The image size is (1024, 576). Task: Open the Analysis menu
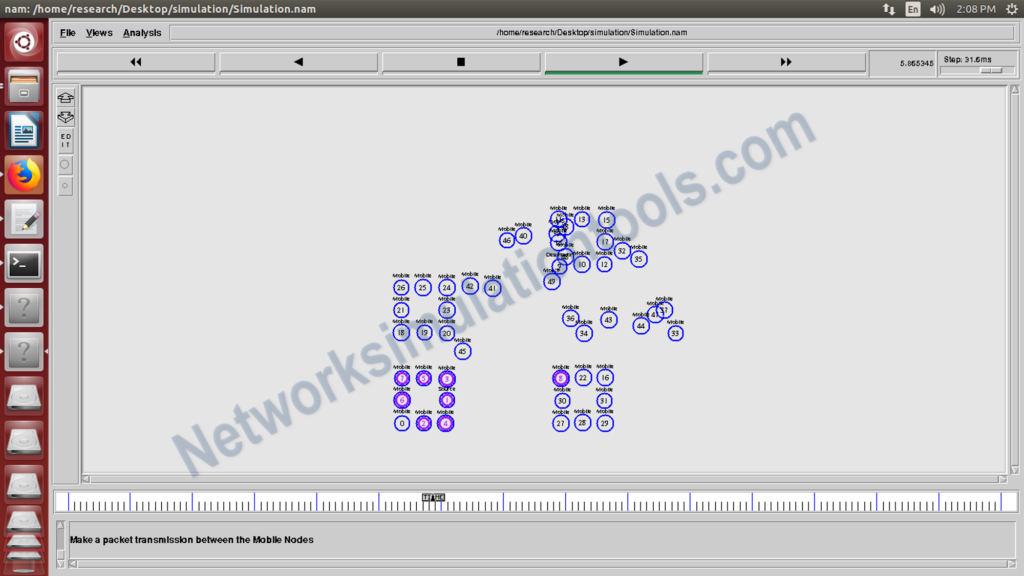pos(142,32)
